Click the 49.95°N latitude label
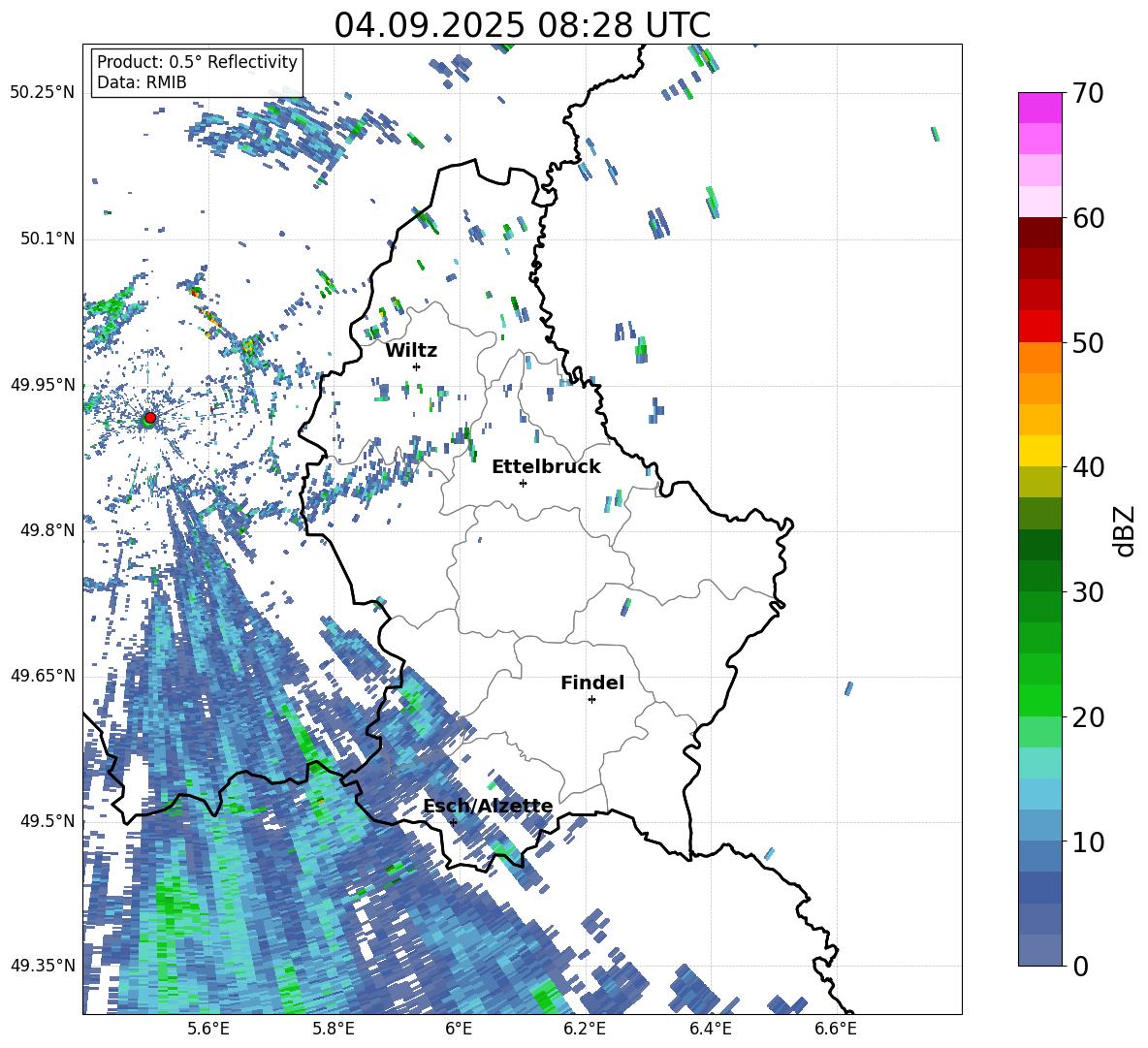The width and height of the screenshot is (1148, 1048). [x=43, y=384]
